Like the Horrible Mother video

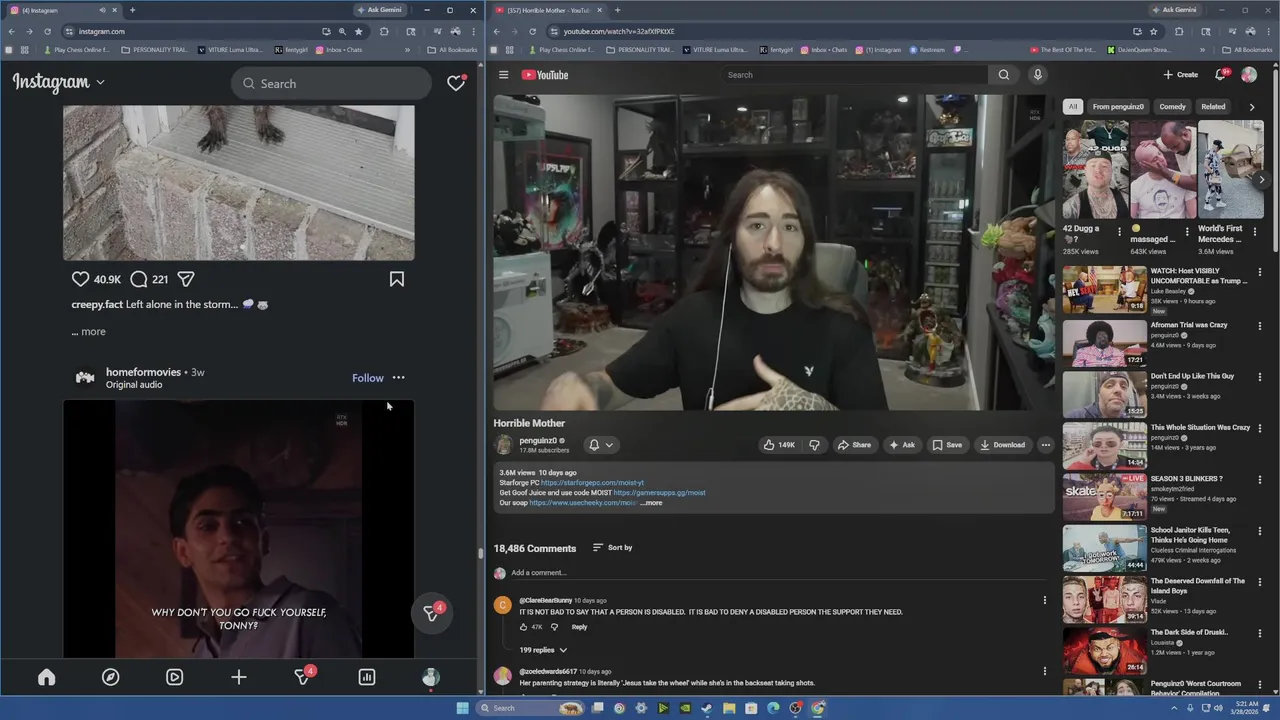tap(779, 445)
